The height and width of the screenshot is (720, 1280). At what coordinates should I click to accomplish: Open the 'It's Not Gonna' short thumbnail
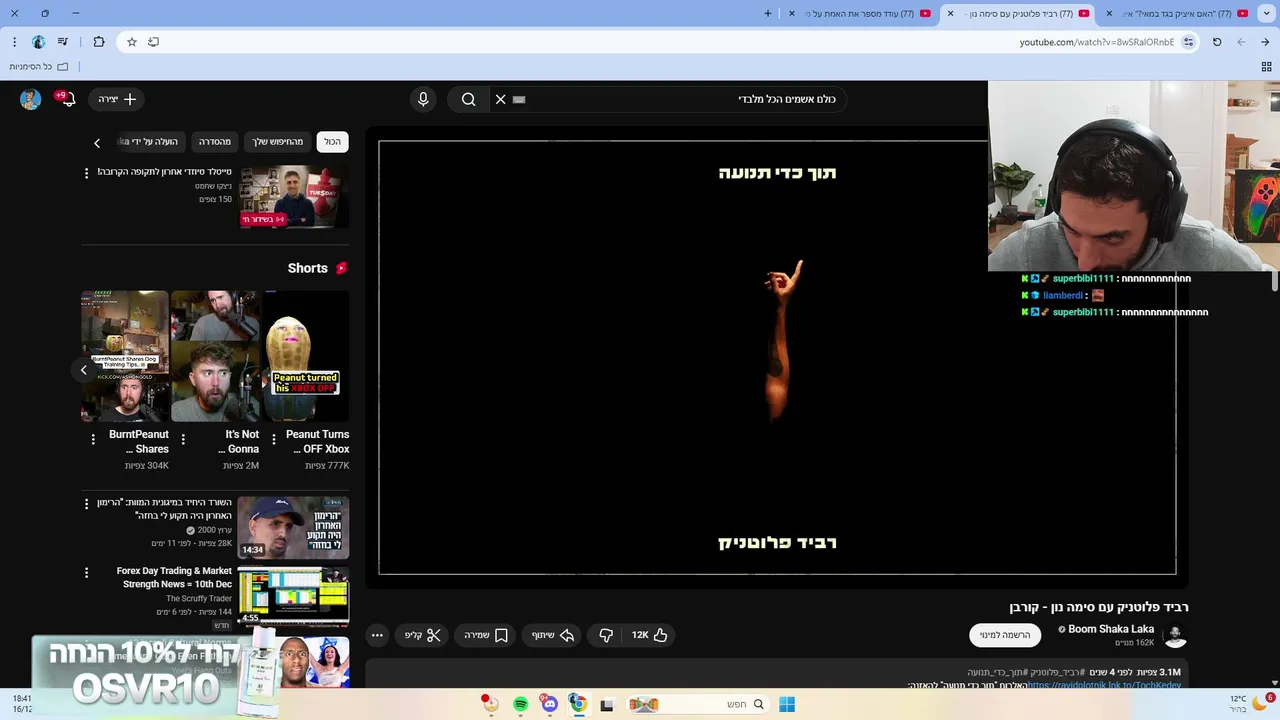[x=215, y=356]
